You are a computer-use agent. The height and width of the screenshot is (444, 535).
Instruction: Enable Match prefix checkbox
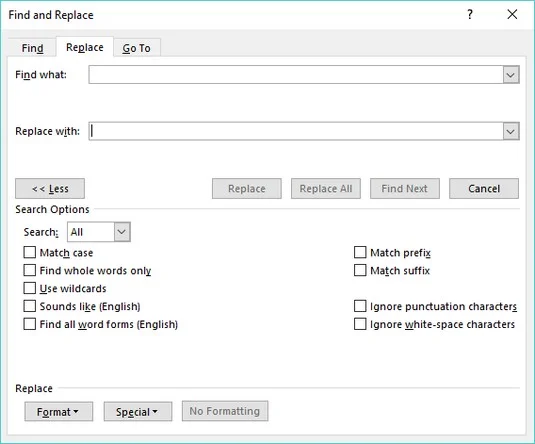point(360,253)
